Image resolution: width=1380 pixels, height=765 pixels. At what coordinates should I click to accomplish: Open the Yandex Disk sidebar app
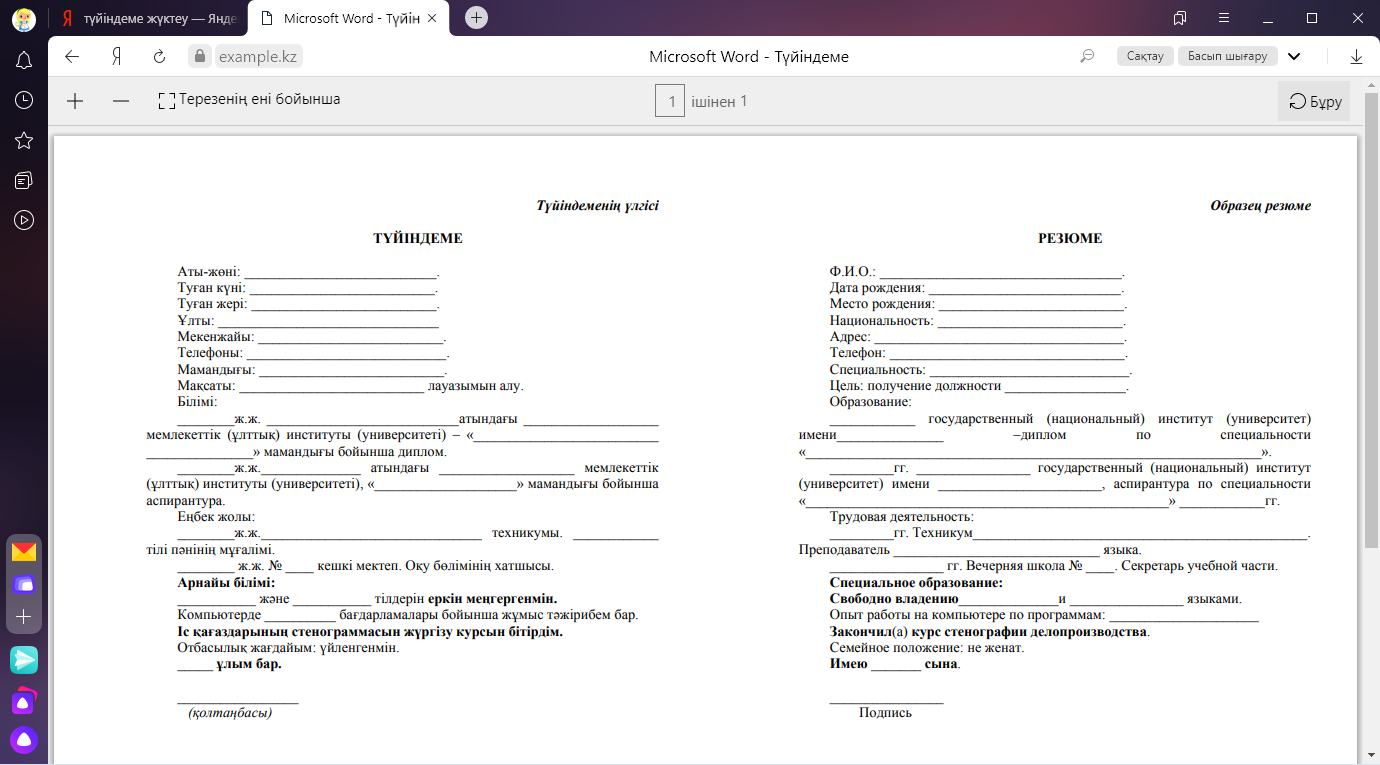pyautogui.click(x=24, y=585)
